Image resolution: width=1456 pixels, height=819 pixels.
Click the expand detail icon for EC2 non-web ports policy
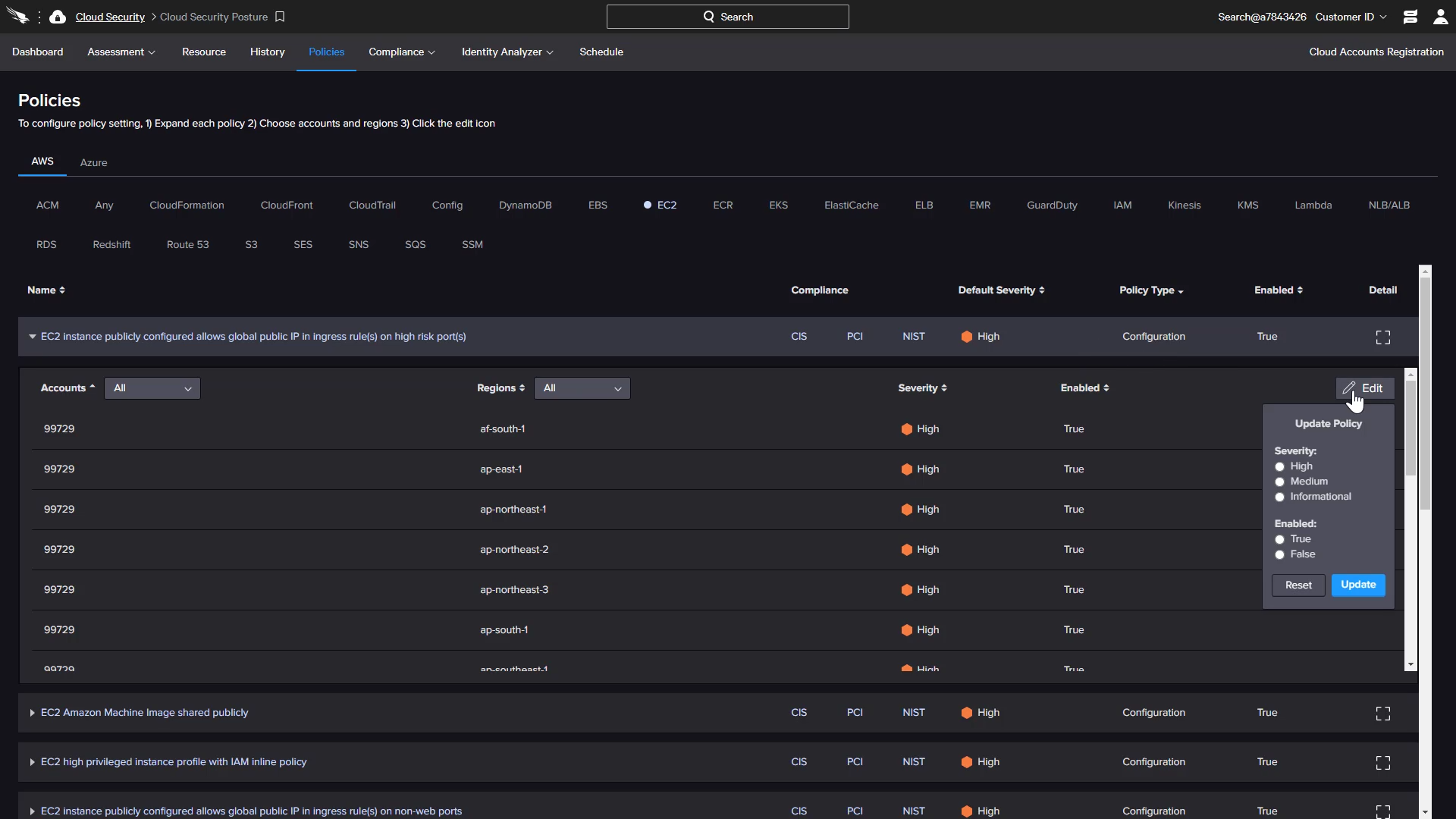1383,810
